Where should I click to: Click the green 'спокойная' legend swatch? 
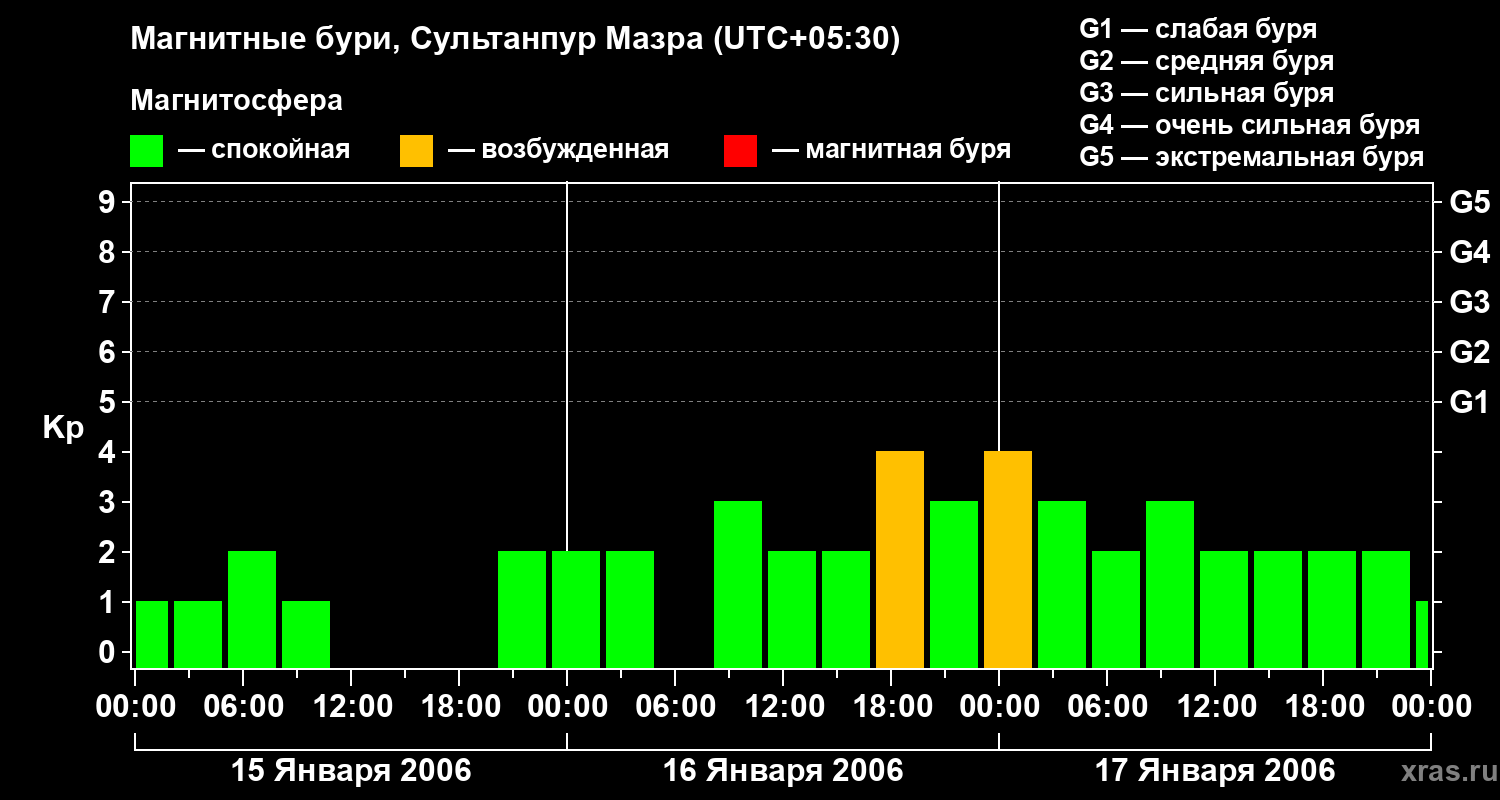[x=147, y=151]
